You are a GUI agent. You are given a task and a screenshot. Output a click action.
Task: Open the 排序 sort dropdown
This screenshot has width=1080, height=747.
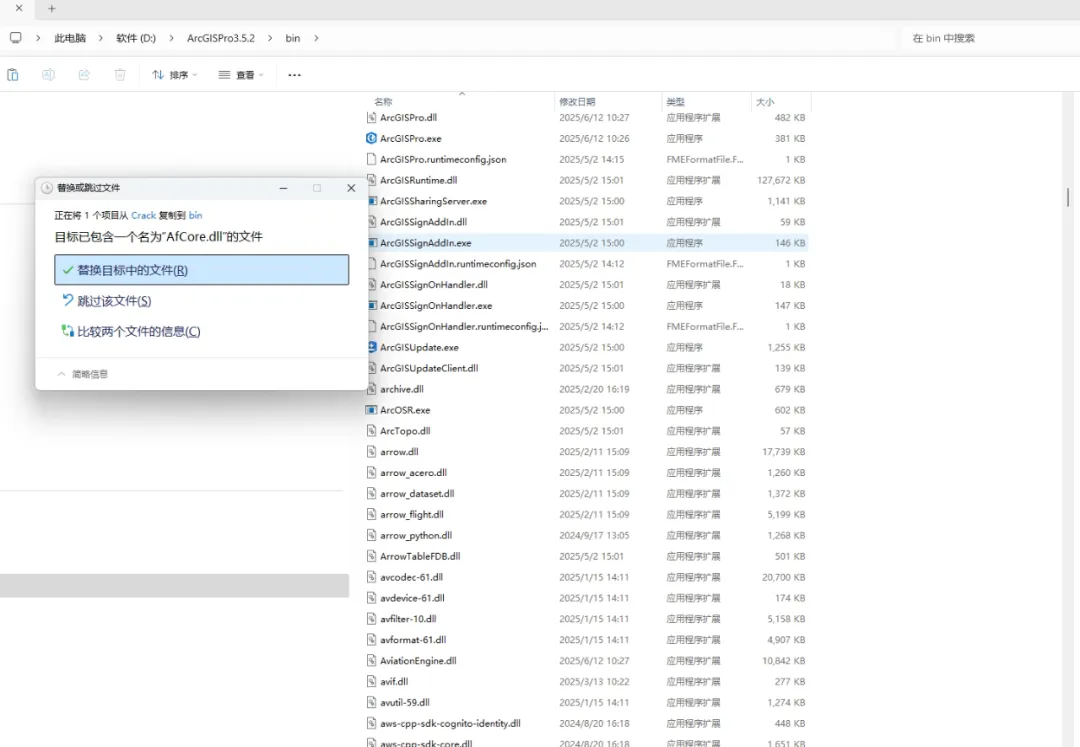coord(174,75)
